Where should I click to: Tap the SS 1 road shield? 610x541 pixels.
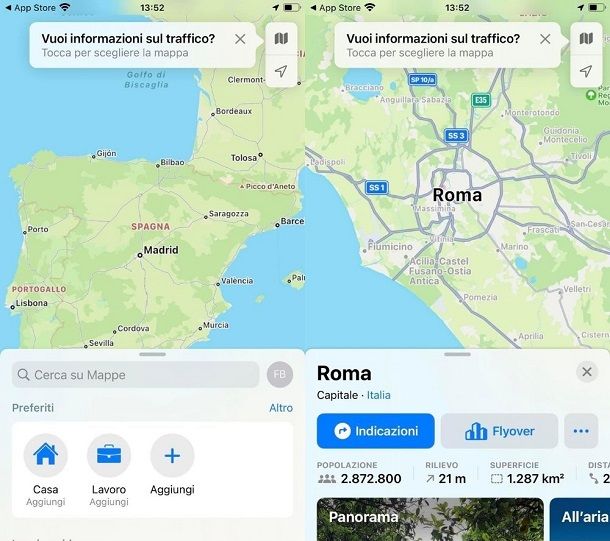377,188
